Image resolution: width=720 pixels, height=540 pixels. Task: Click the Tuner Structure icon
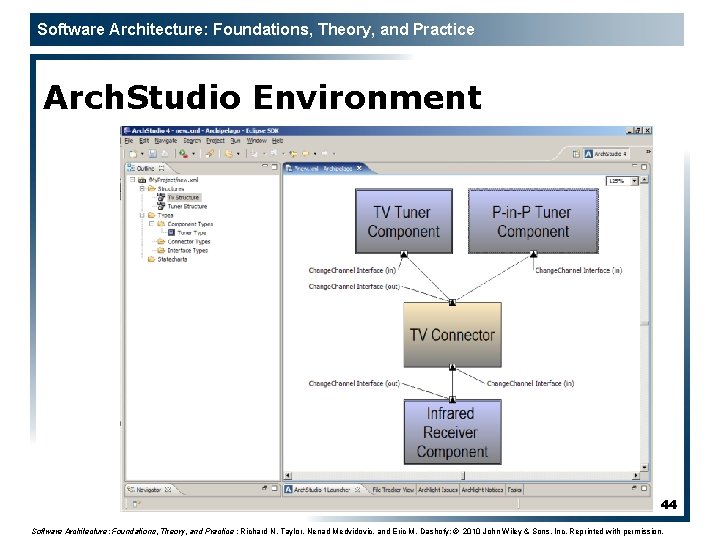(161, 206)
